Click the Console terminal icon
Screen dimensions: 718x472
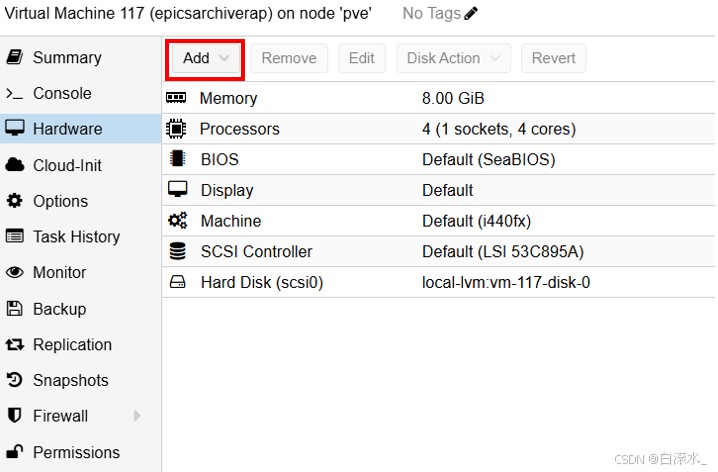coord(15,94)
